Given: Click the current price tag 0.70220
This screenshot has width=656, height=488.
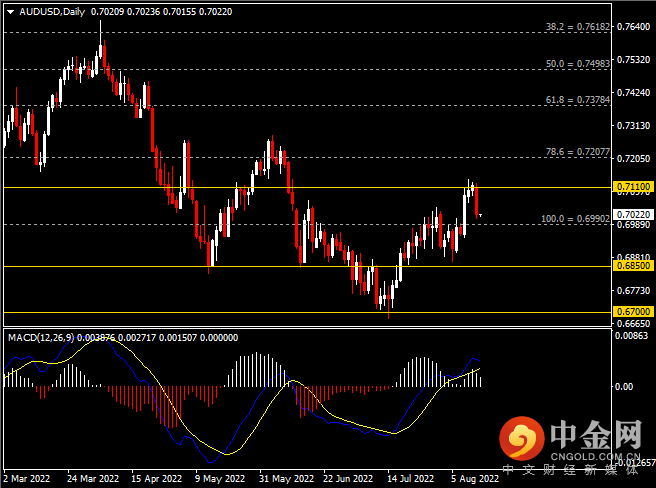Looking at the screenshot, I should pyautogui.click(x=633, y=215).
